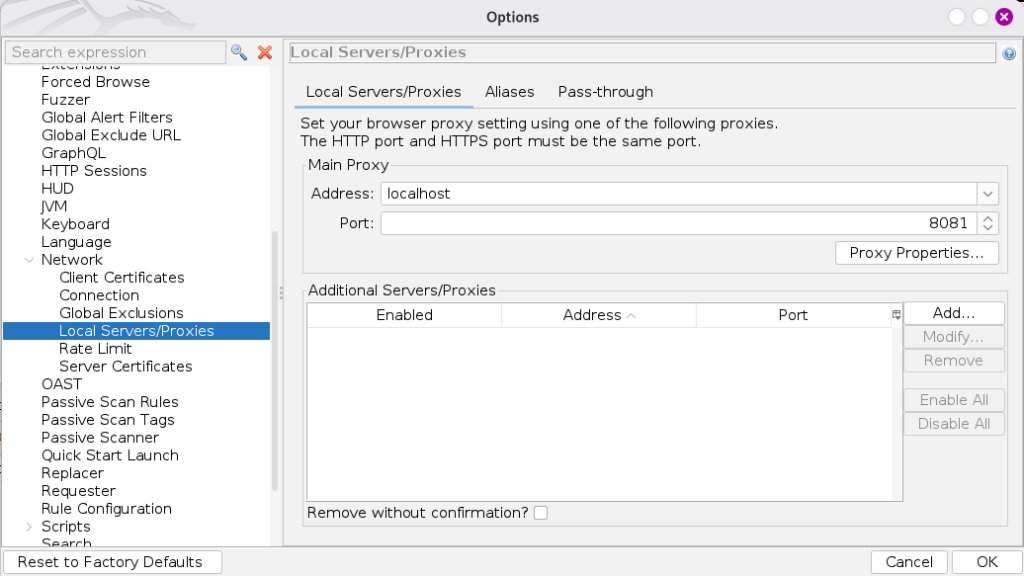The height and width of the screenshot is (576, 1024).
Task: Focus the Search expression field
Action: tap(116, 52)
